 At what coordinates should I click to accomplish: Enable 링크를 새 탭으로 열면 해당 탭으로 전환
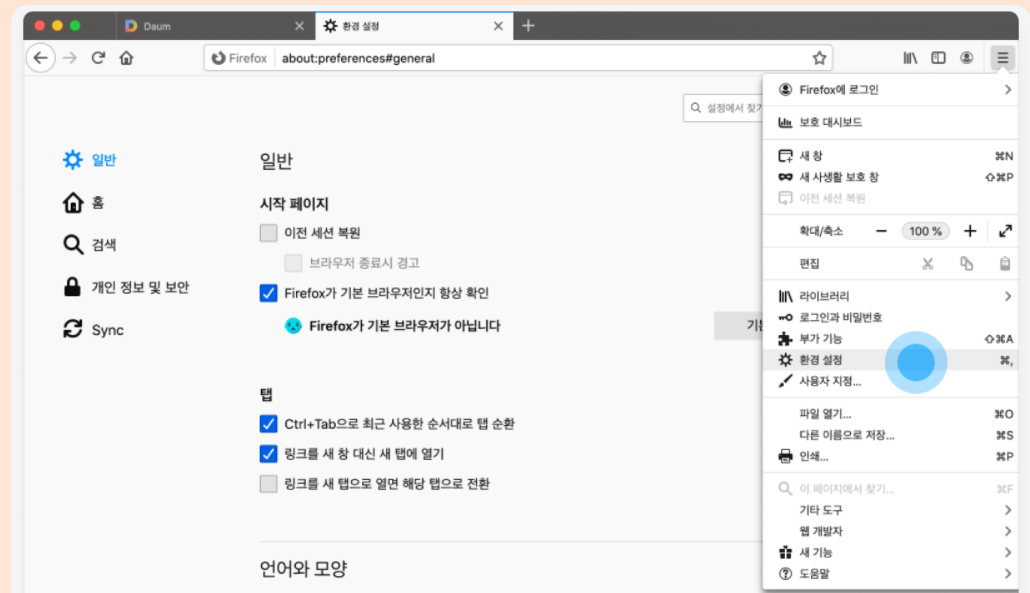(268, 484)
